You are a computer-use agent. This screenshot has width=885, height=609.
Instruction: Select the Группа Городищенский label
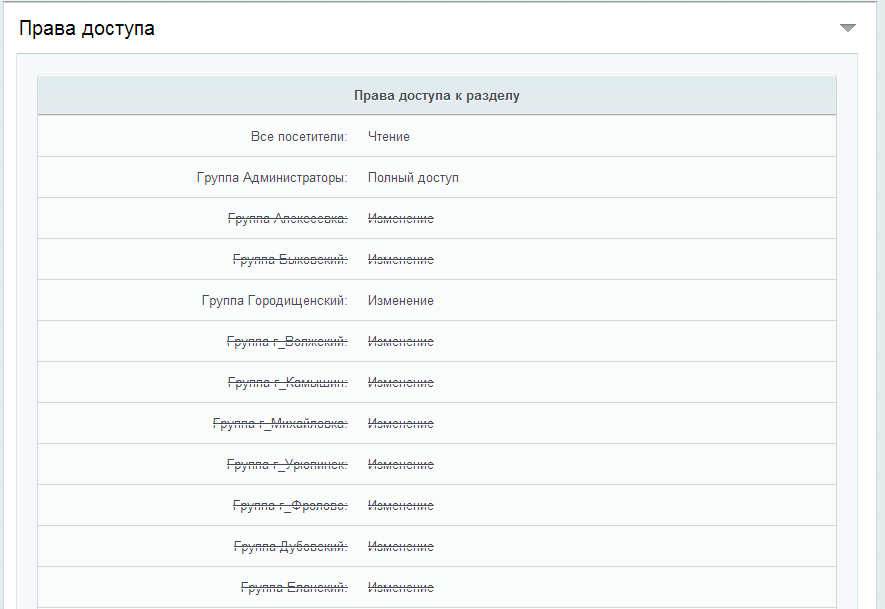click(275, 301)
